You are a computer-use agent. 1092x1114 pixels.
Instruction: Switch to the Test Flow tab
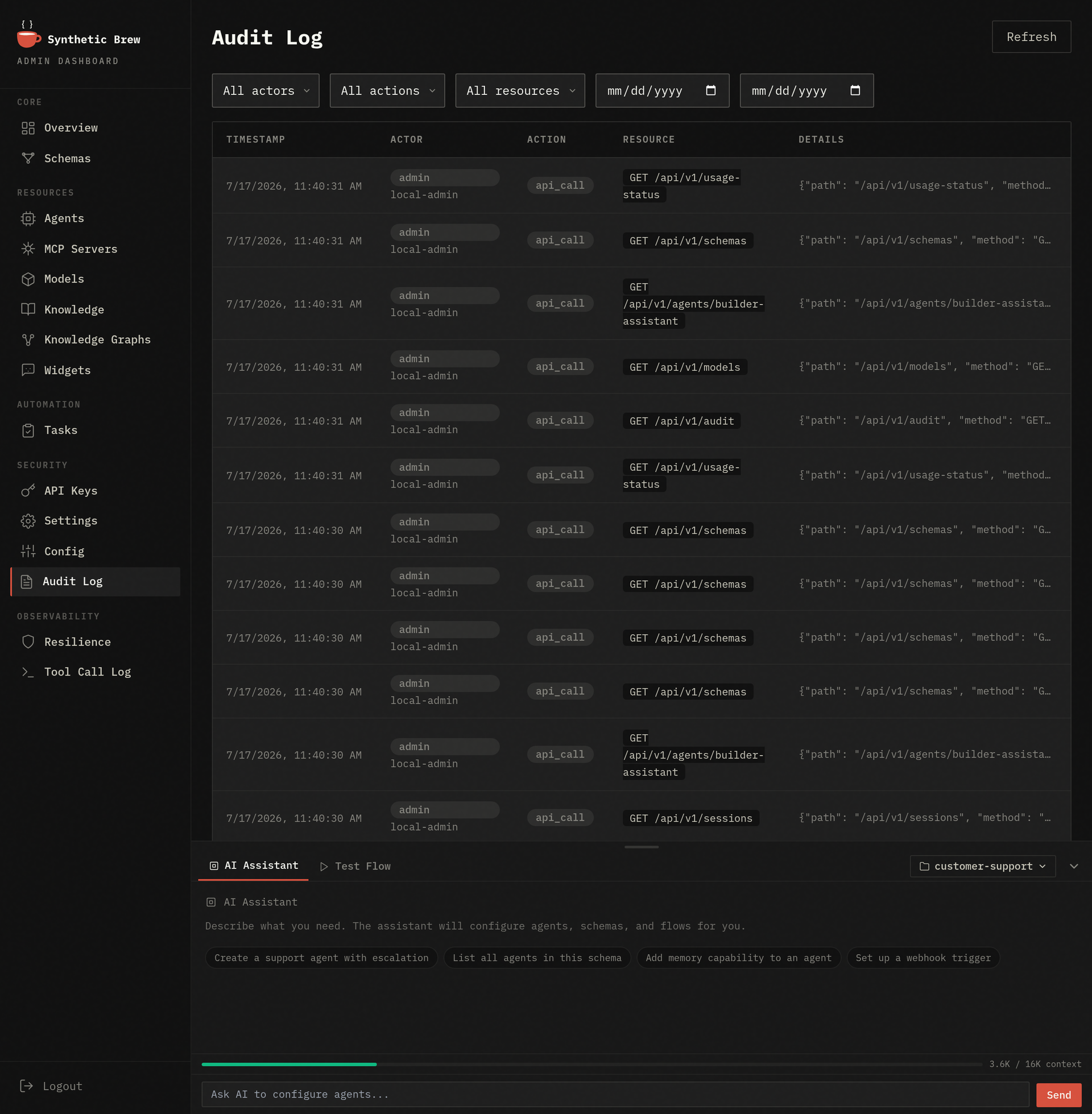355,866
